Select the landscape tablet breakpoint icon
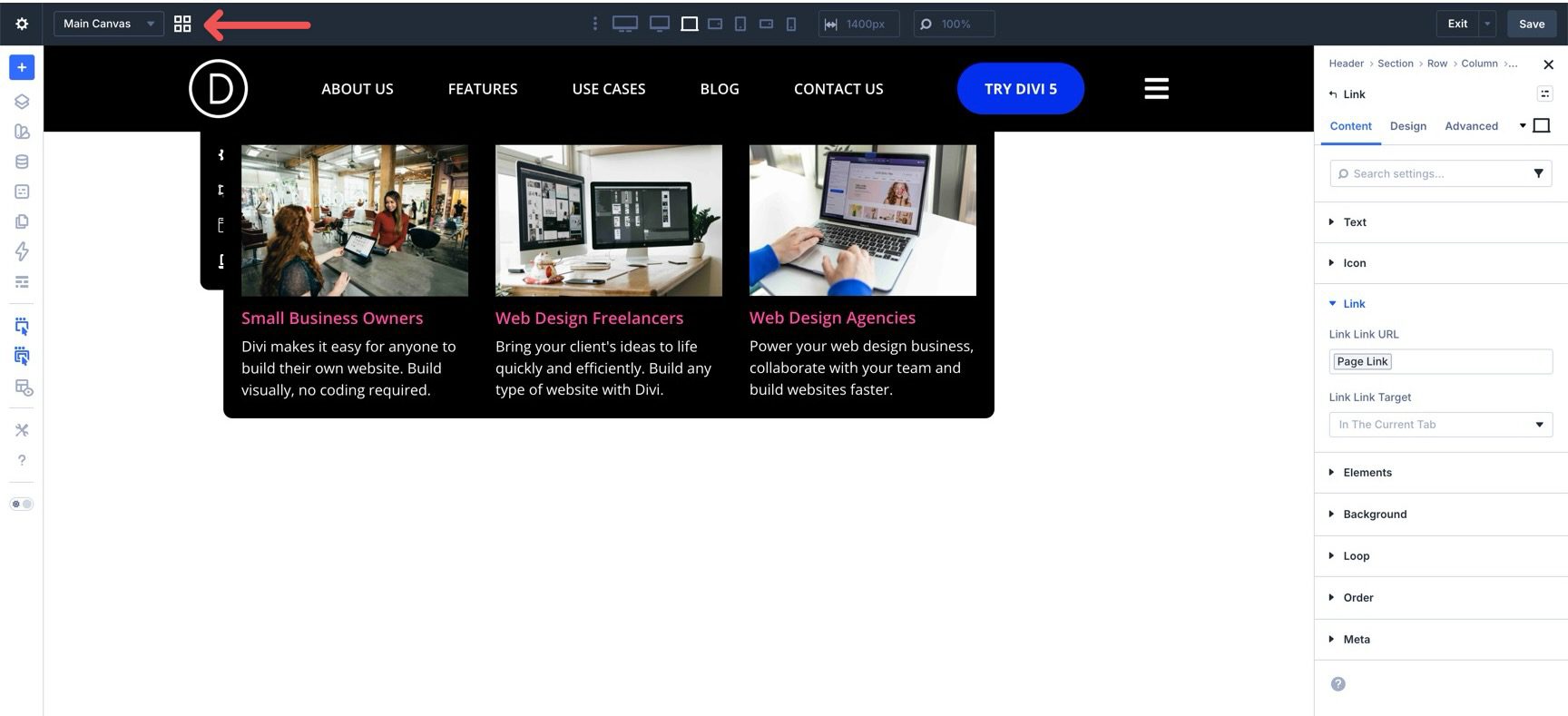 715,24
